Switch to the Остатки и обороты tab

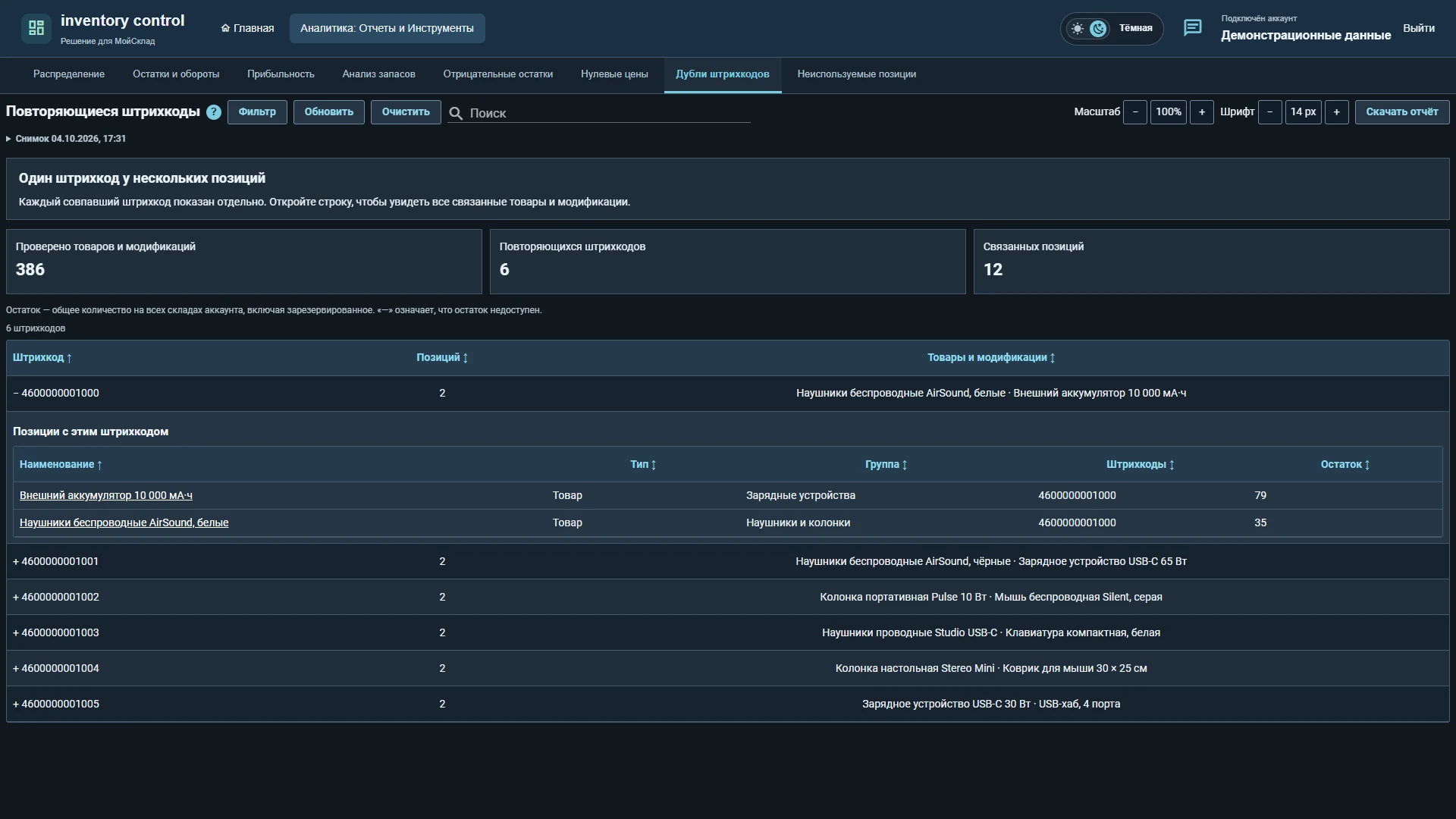tap(176, 74)
